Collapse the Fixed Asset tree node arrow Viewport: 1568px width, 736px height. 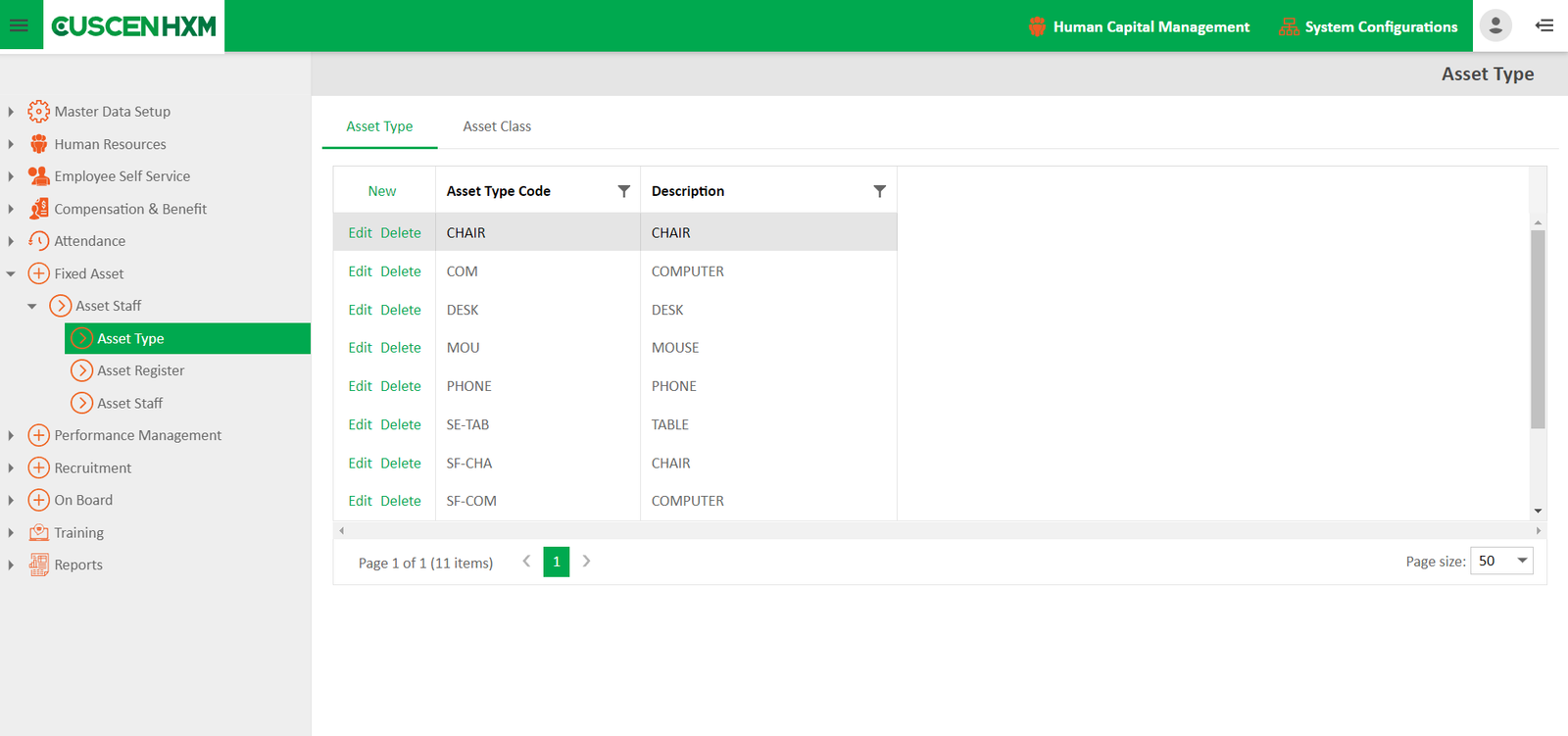click(x=11, y=274)
